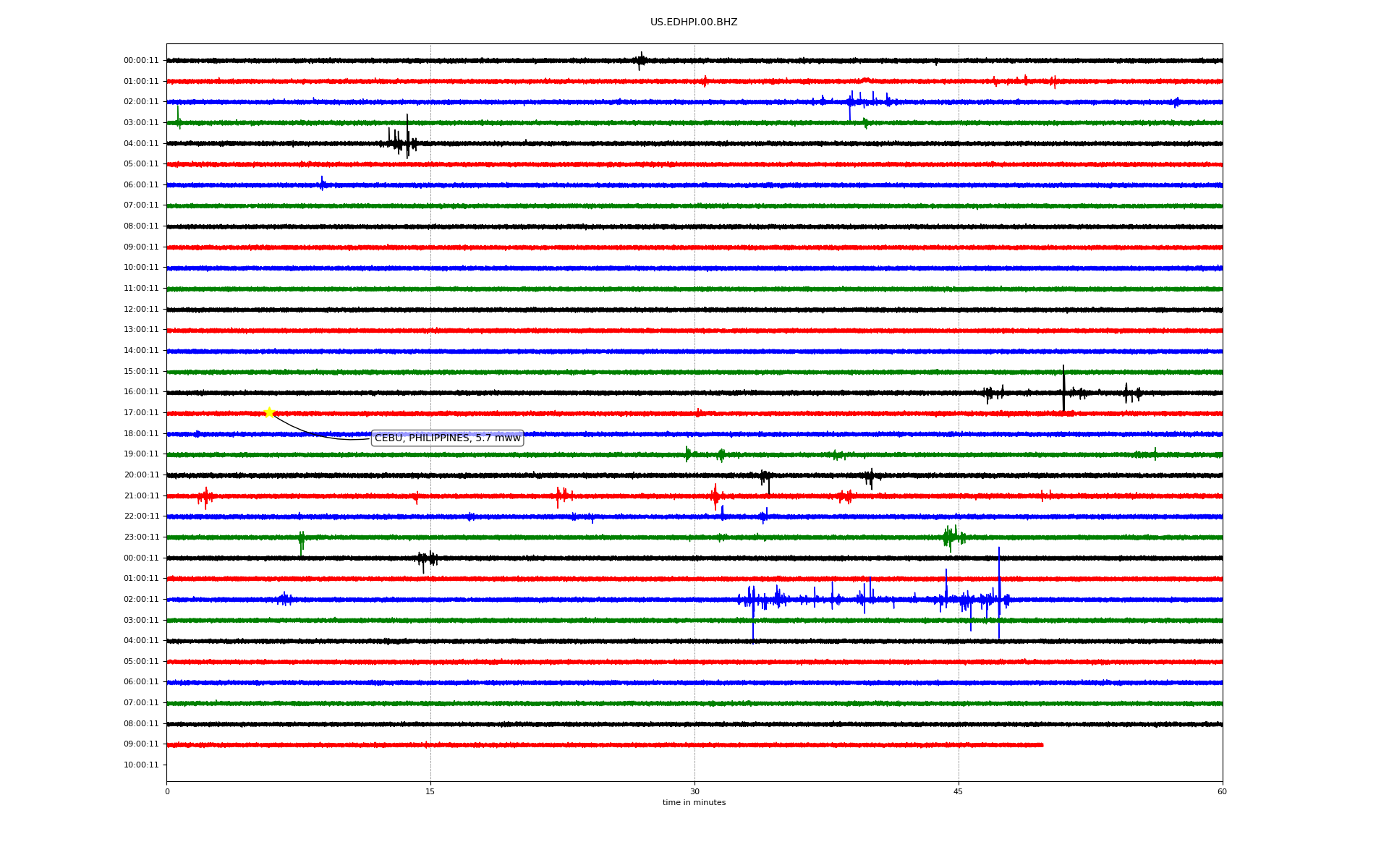Image resolution: width=1389 pixels, height=868 pixels.
Task: Click the 0 minute x-axis tick label
Action: coord(167,792)
